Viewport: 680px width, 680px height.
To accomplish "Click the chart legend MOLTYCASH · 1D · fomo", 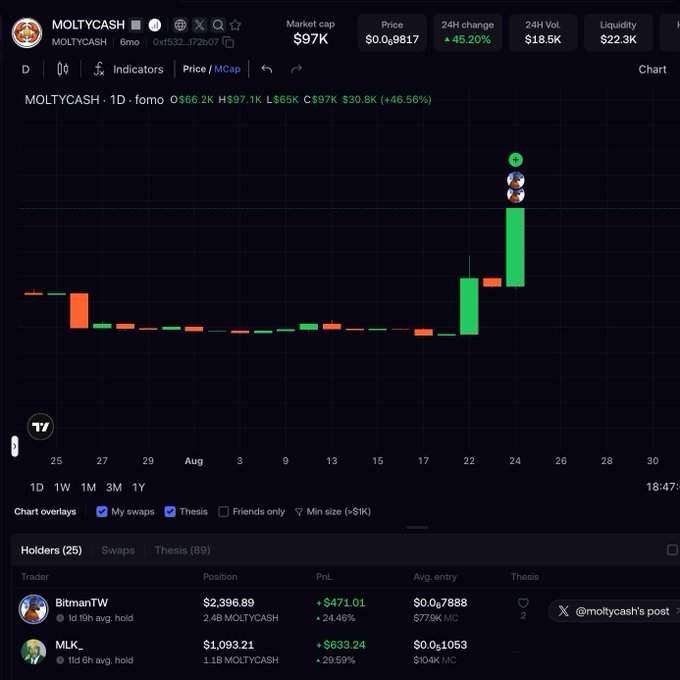I will 94,100.
